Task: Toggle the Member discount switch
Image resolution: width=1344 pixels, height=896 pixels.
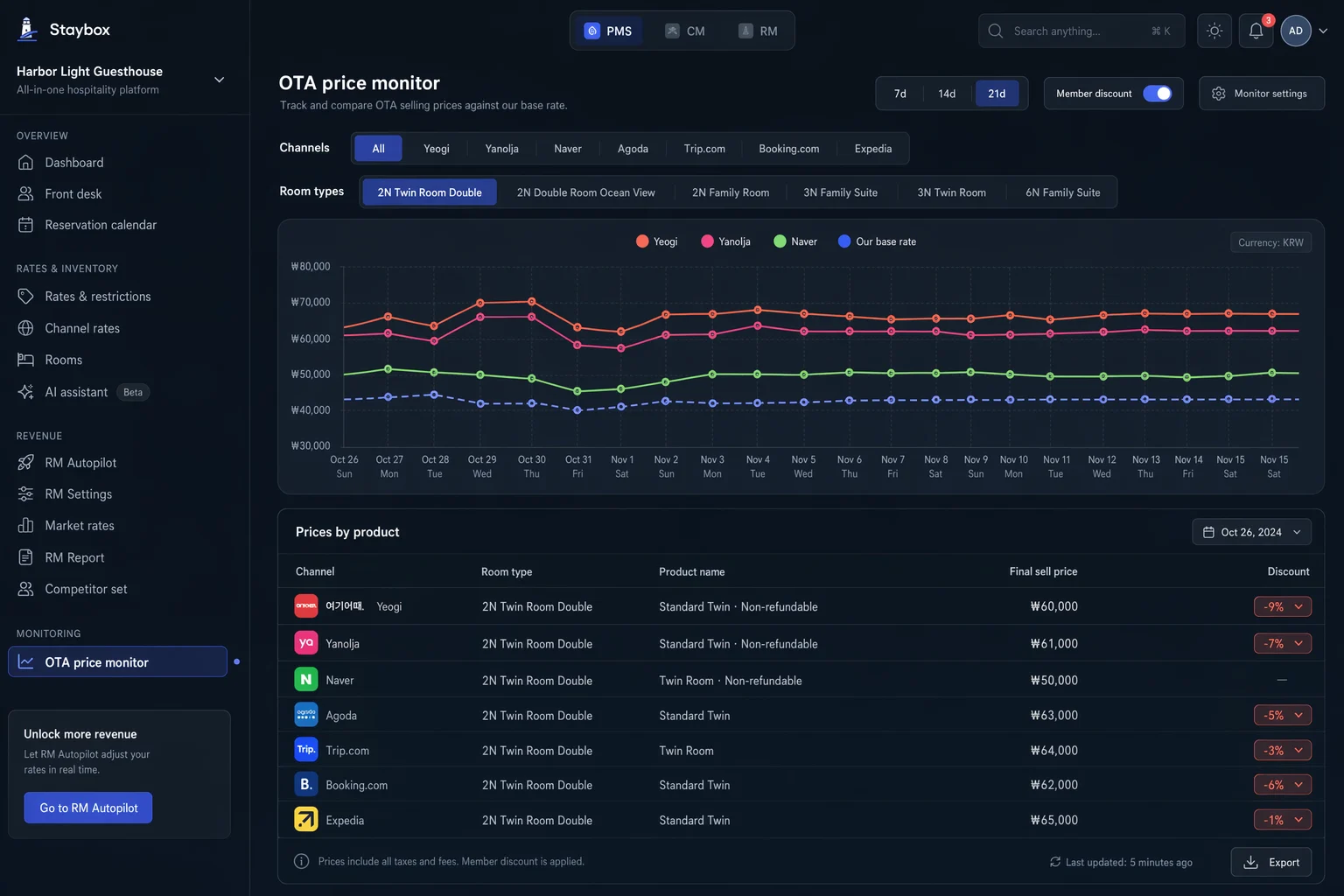Action: (1157, 94)
